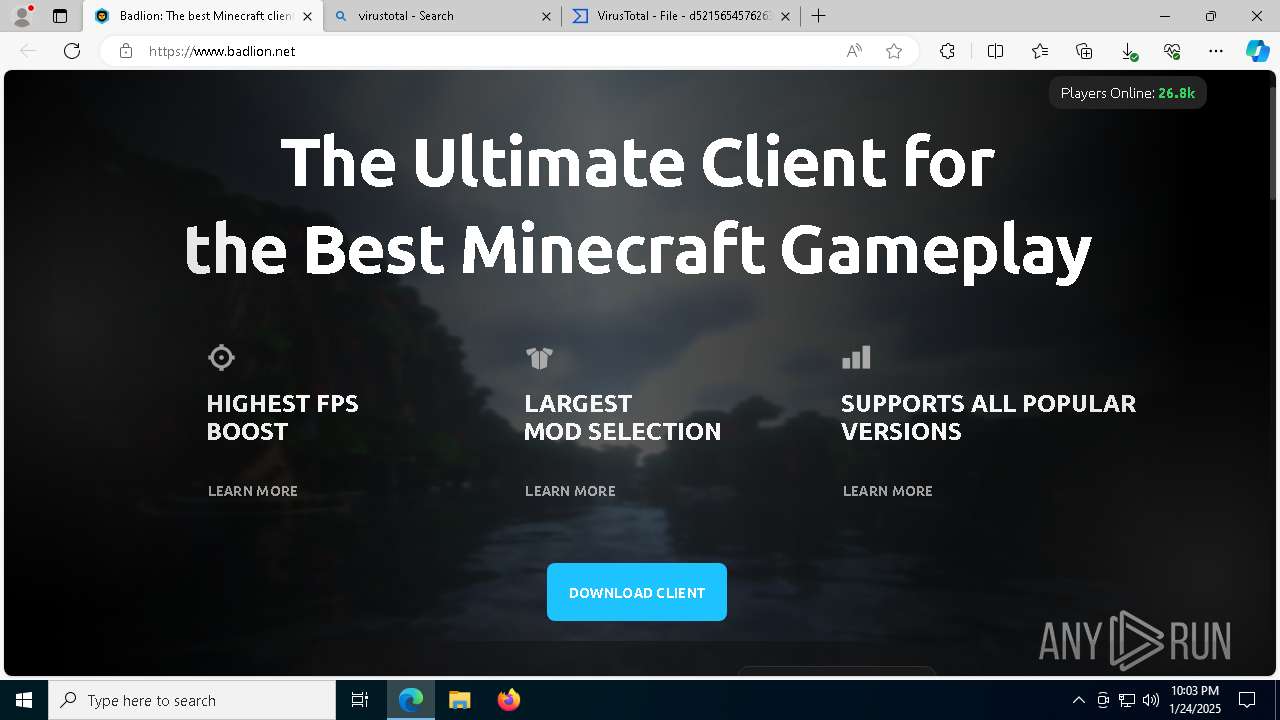Open the tab actions menu icon

[x=60, y=16]
